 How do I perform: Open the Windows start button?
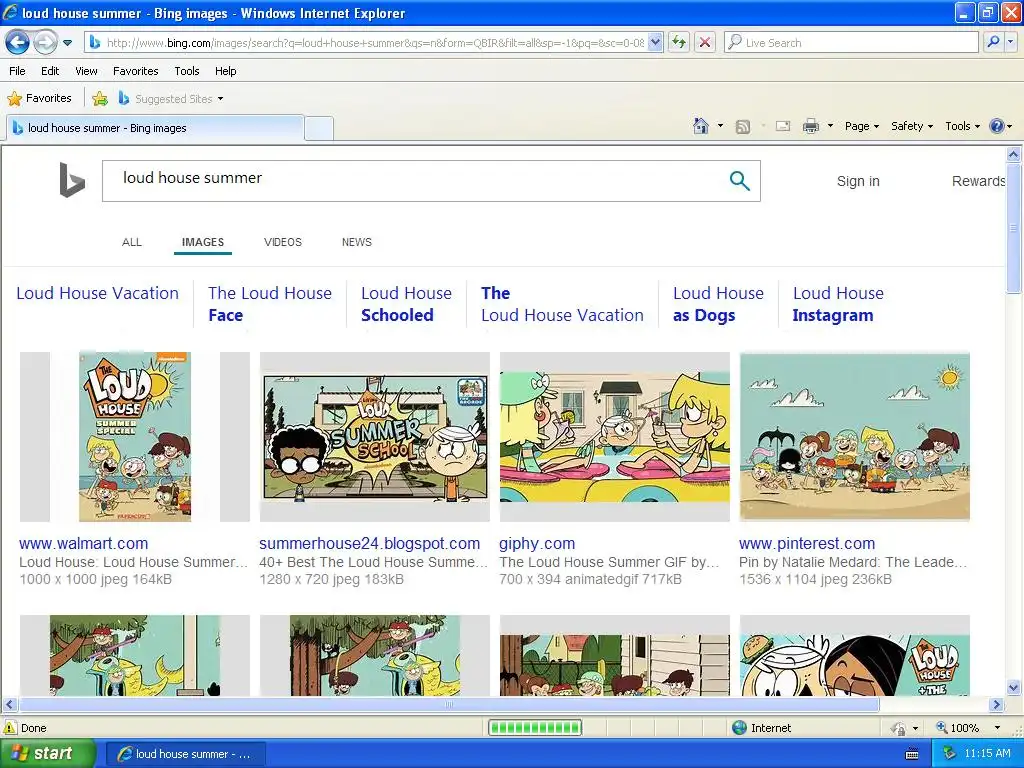coord(47,754)
